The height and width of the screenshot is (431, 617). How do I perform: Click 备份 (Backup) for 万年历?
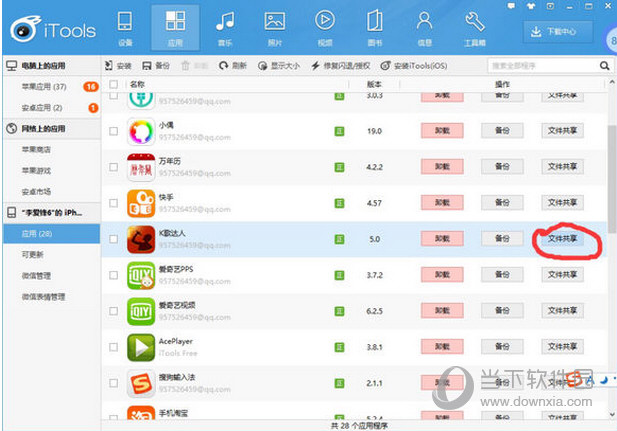[502, 166]
